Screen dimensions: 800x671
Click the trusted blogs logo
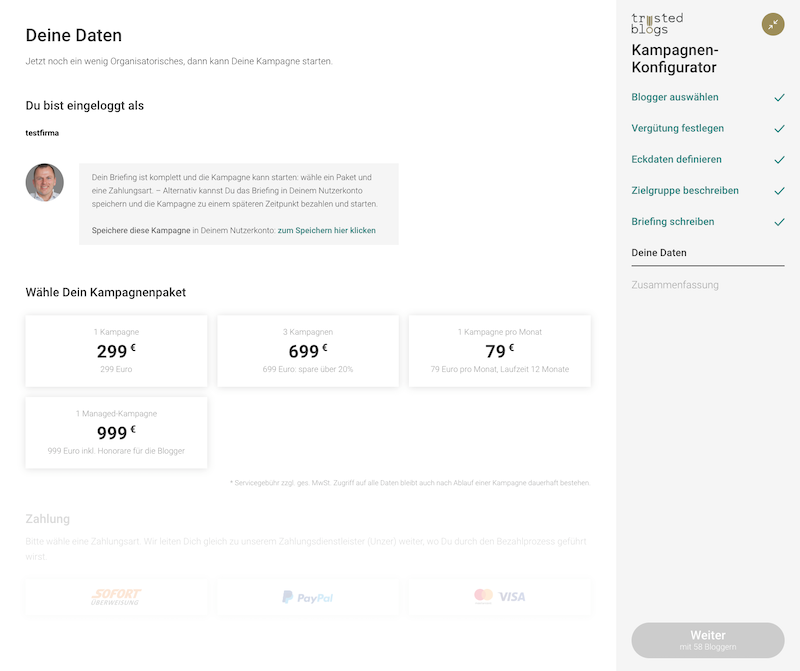click(657, 24)
